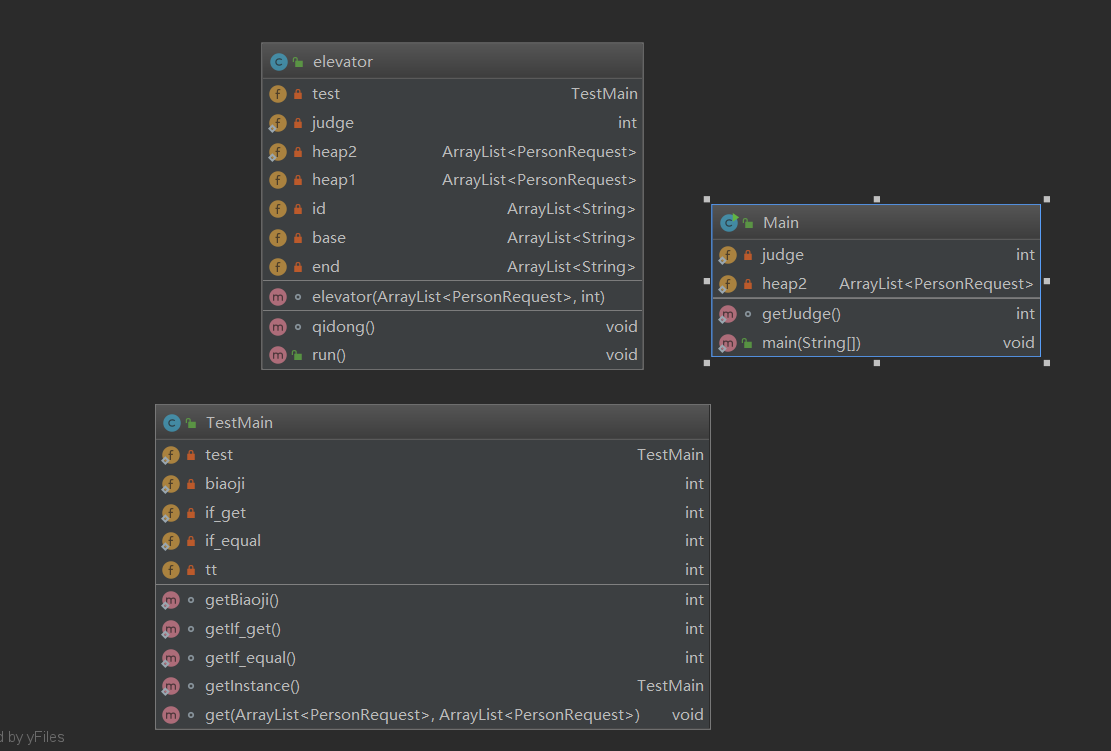Click the method icon beside main(String[])

click(x=727, y=343)
